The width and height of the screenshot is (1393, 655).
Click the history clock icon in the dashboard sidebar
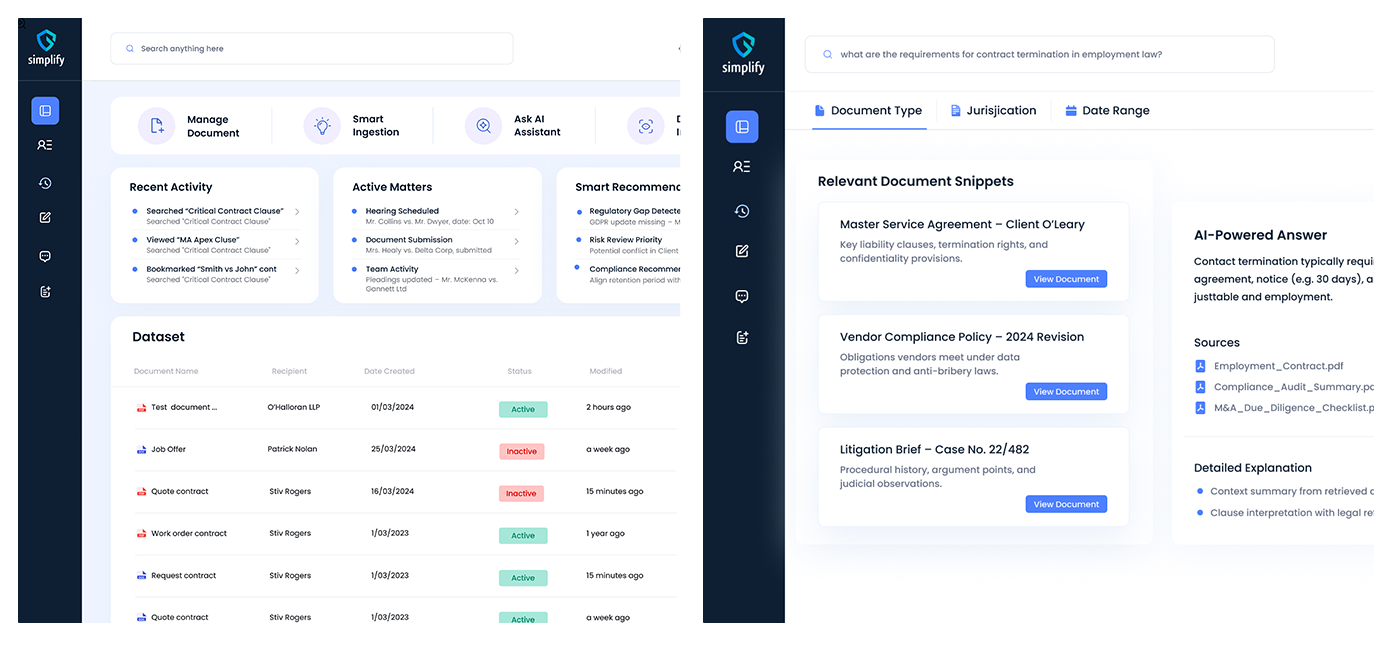coord(45,183)
